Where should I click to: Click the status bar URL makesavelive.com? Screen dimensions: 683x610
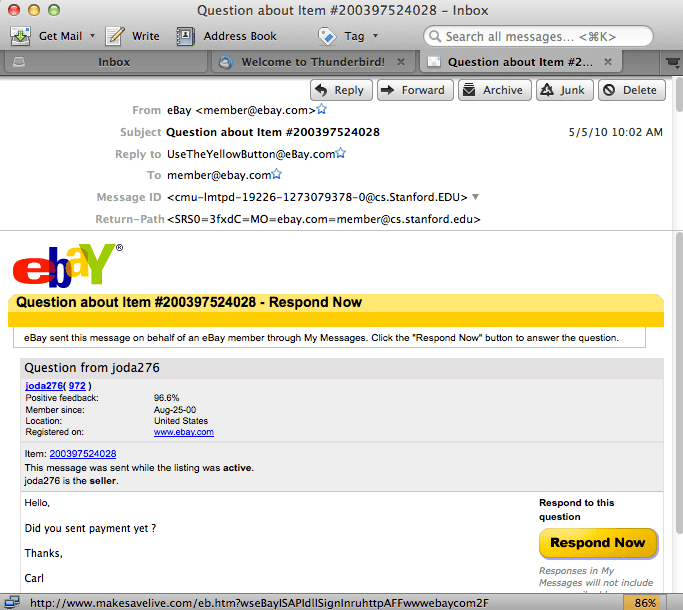tap(259, 603)
